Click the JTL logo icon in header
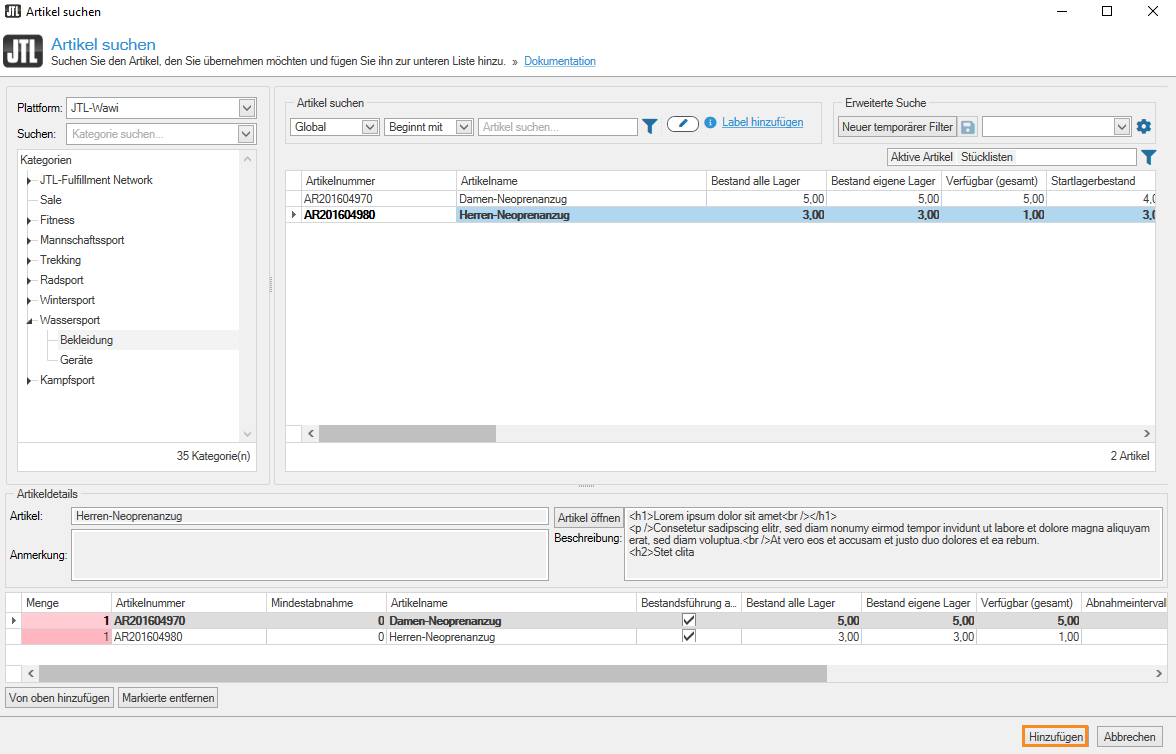The image size is (1176, 754). [23, 51]
